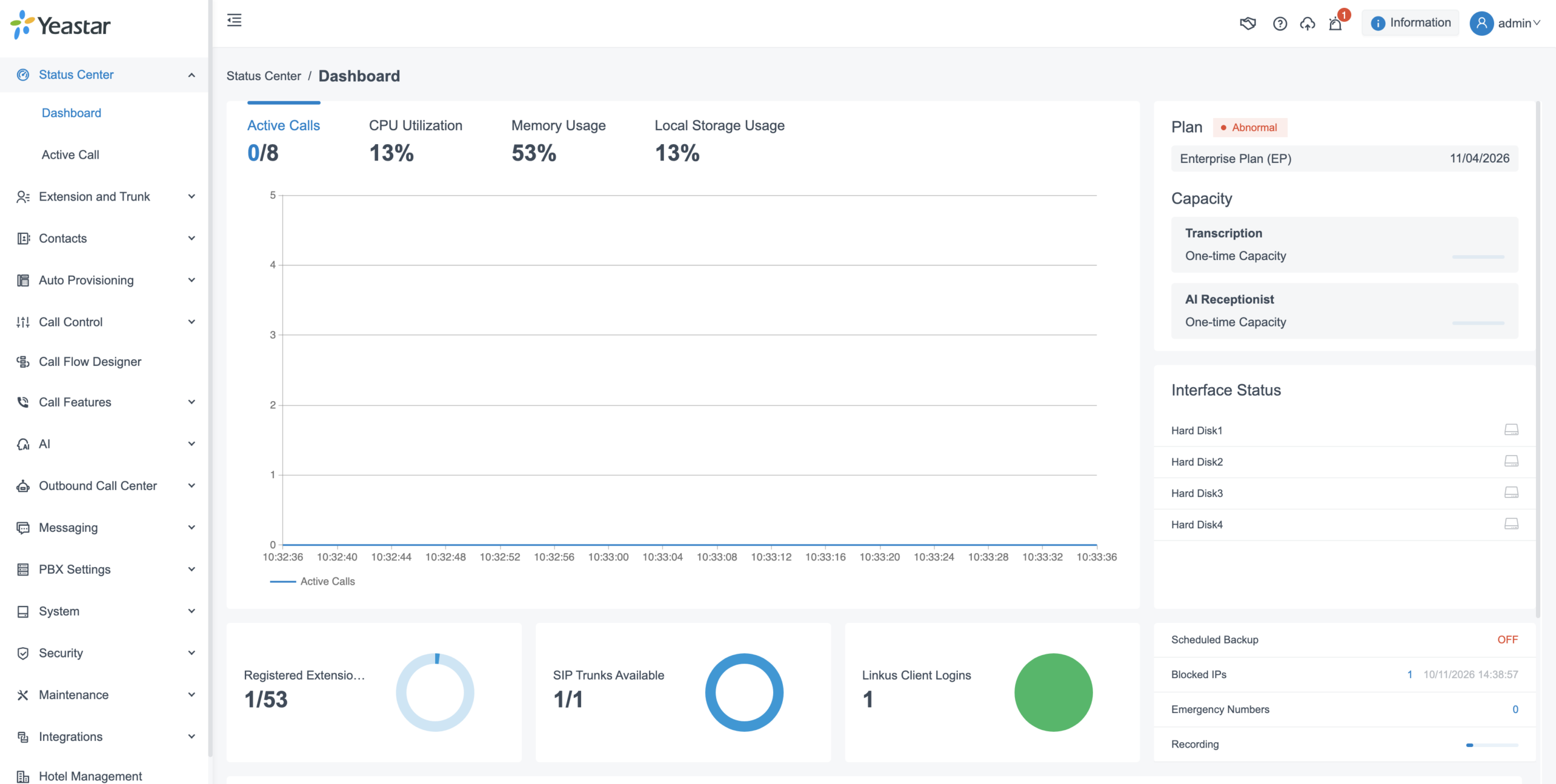The width and height of the screenshot is (1556, 784).
Task: Open the admin account dropdown arrow
Action: pyautogui.click(x=1537, y=23)
